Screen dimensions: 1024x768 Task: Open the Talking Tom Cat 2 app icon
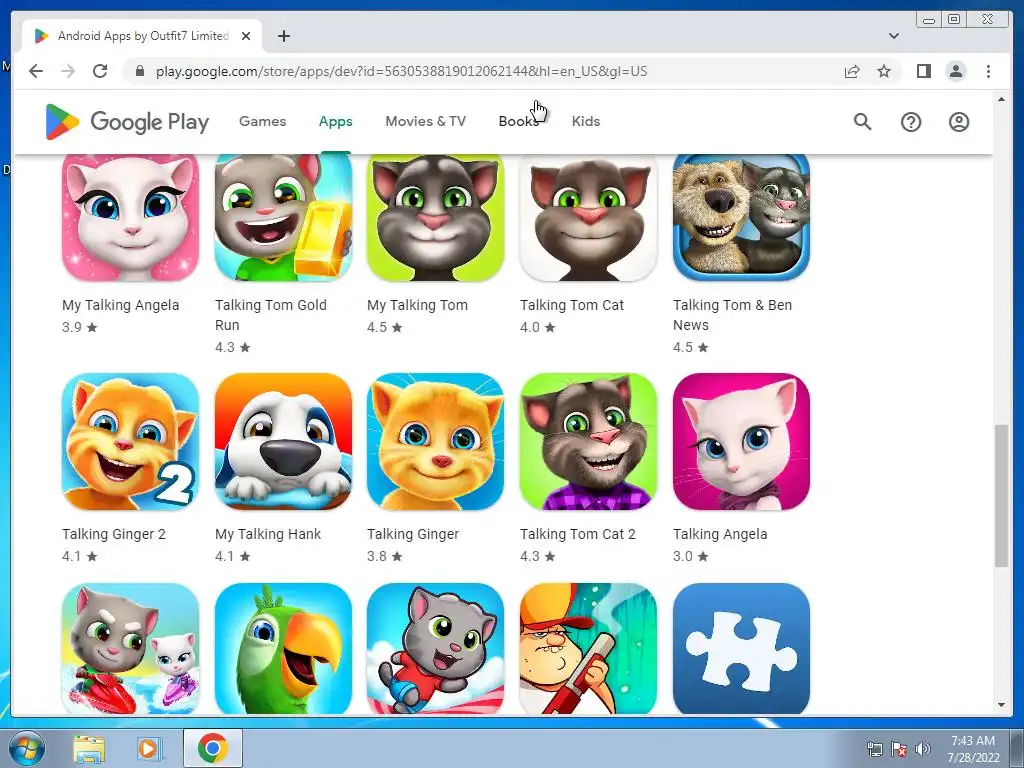tap(588, 441)
